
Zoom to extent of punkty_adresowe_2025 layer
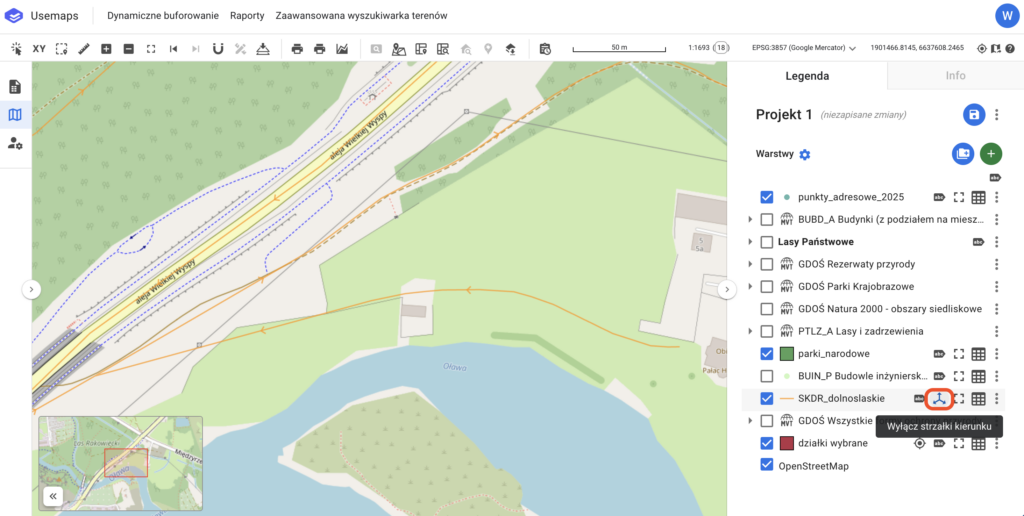click(x=958, y=197)
